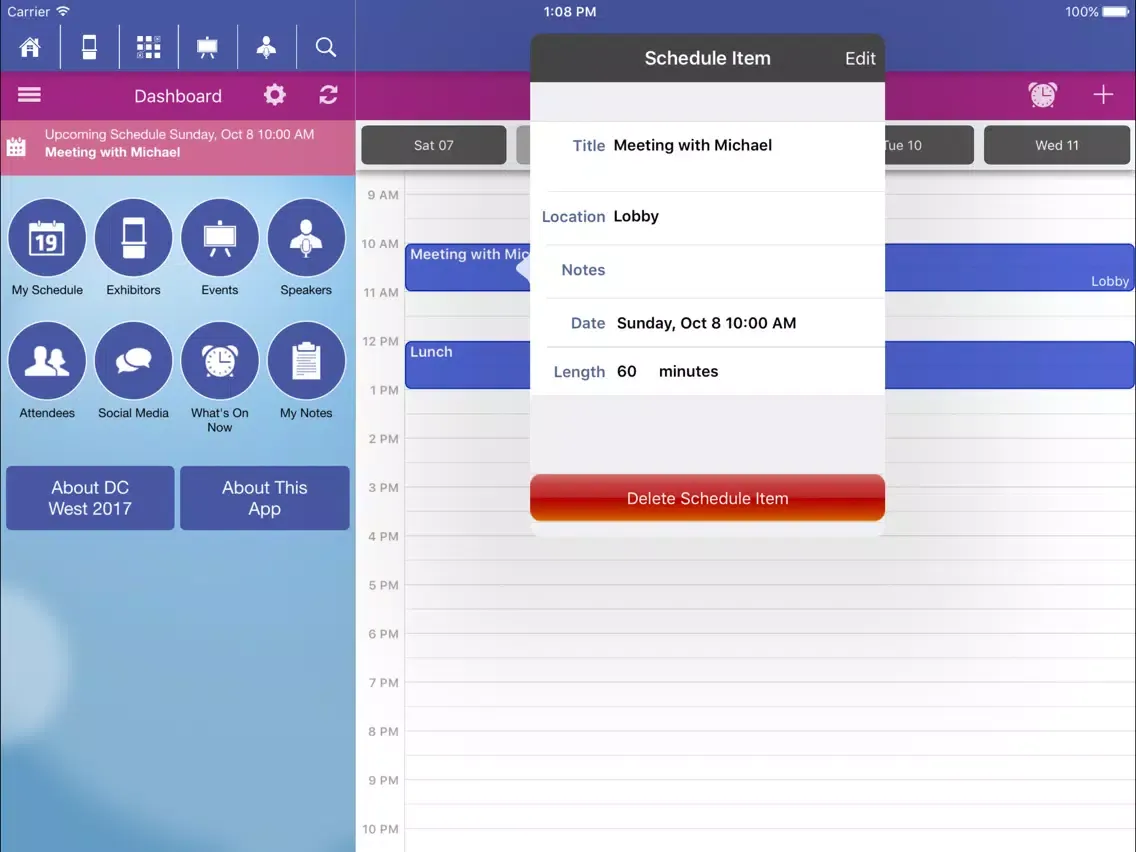This screenshot has width=1136, height=852.
Task: Click the 9 AM time label
Action: coord(383,195)
